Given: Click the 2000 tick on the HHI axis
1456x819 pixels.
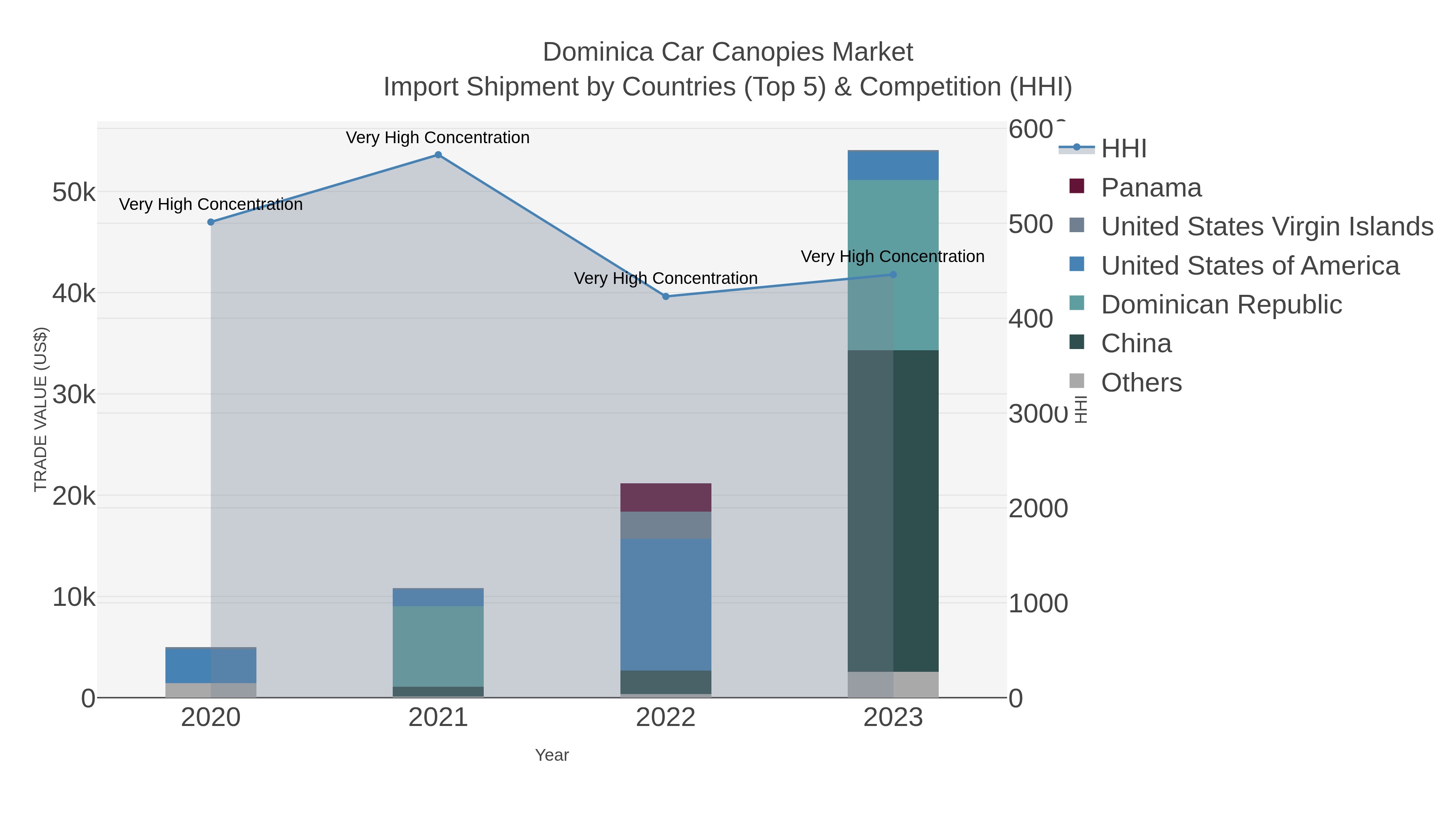Looking at the screenshot, I should [1038, 509].
